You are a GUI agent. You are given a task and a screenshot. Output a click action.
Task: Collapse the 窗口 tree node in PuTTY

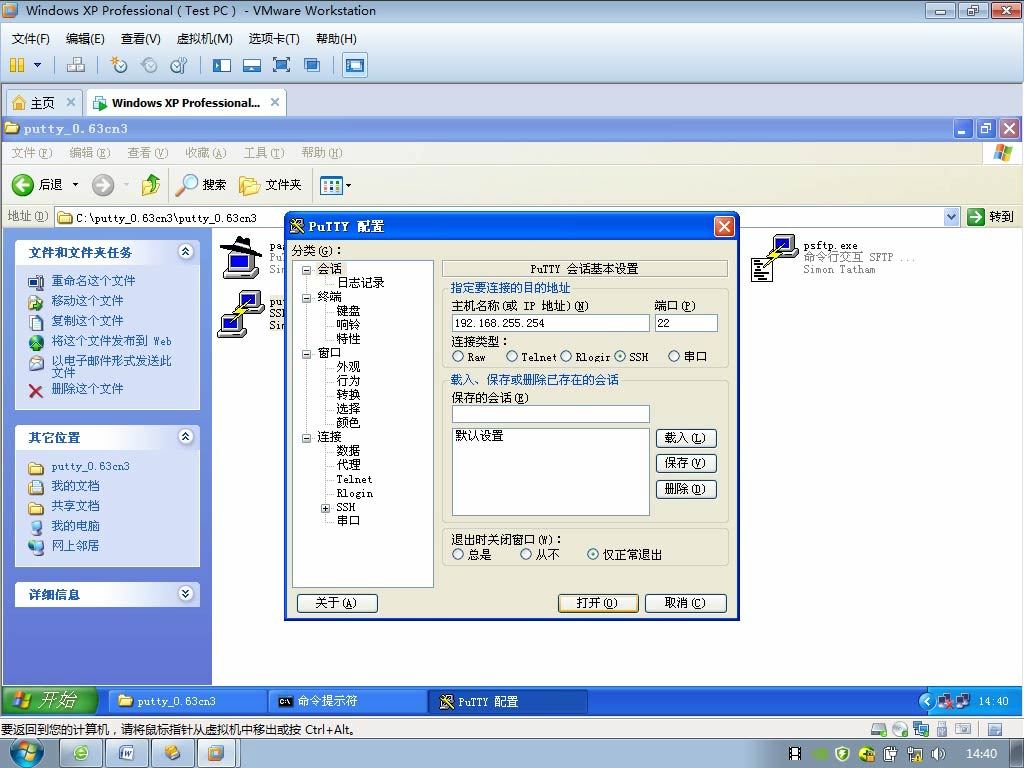coord(306,353)
